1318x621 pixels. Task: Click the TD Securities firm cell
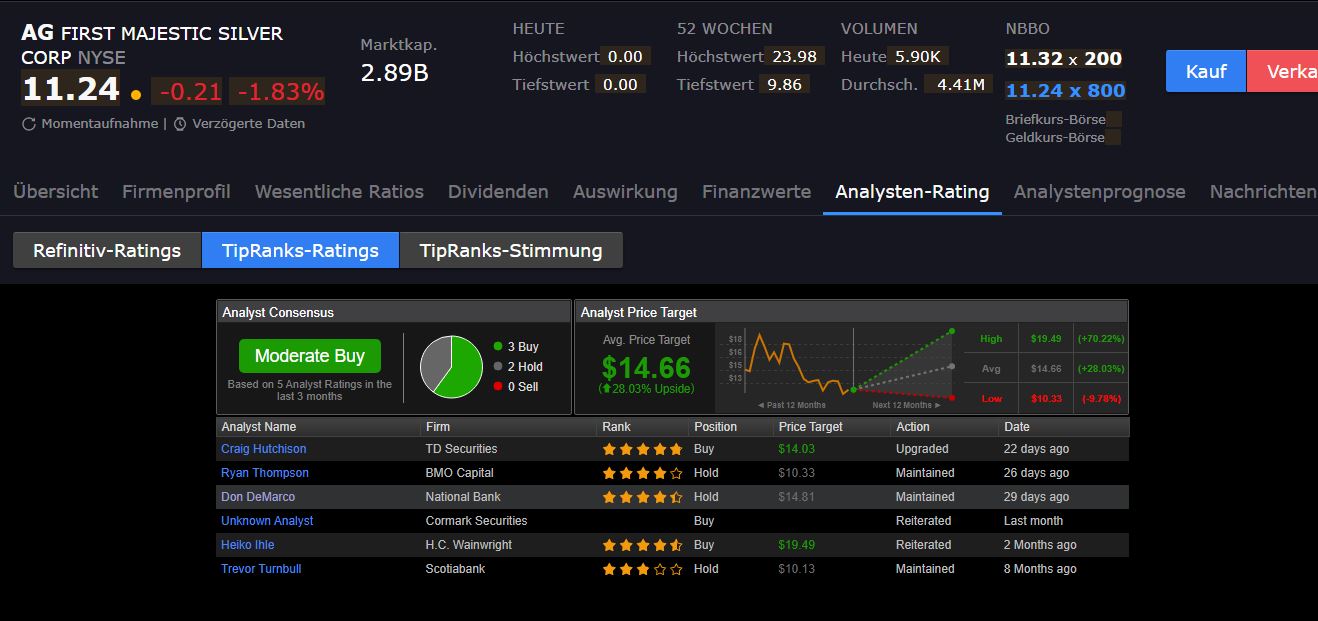pos(461,449)
